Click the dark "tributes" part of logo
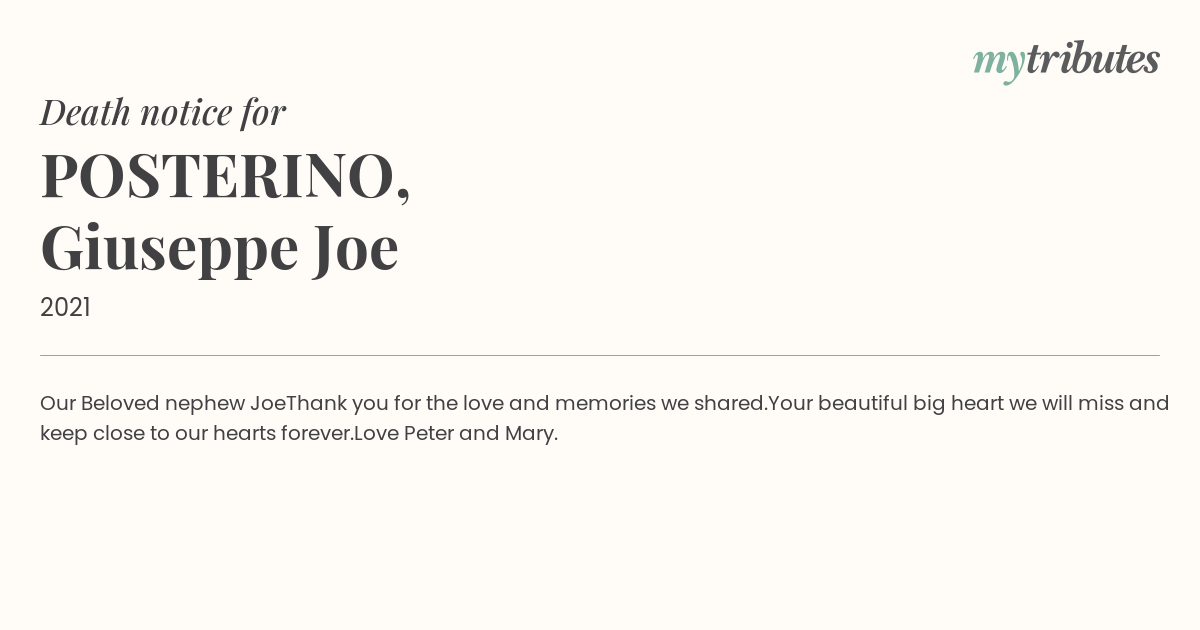The image size is (1200, 630). click(1093, 59)
